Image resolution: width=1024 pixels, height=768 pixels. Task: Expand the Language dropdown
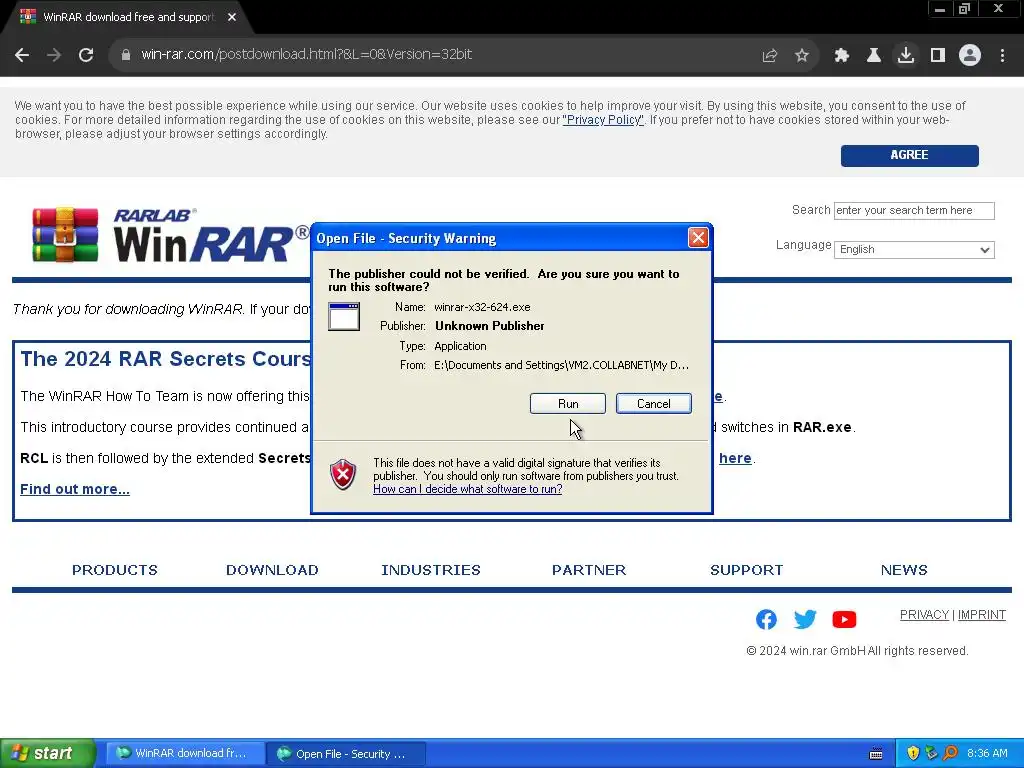[914, 249]
